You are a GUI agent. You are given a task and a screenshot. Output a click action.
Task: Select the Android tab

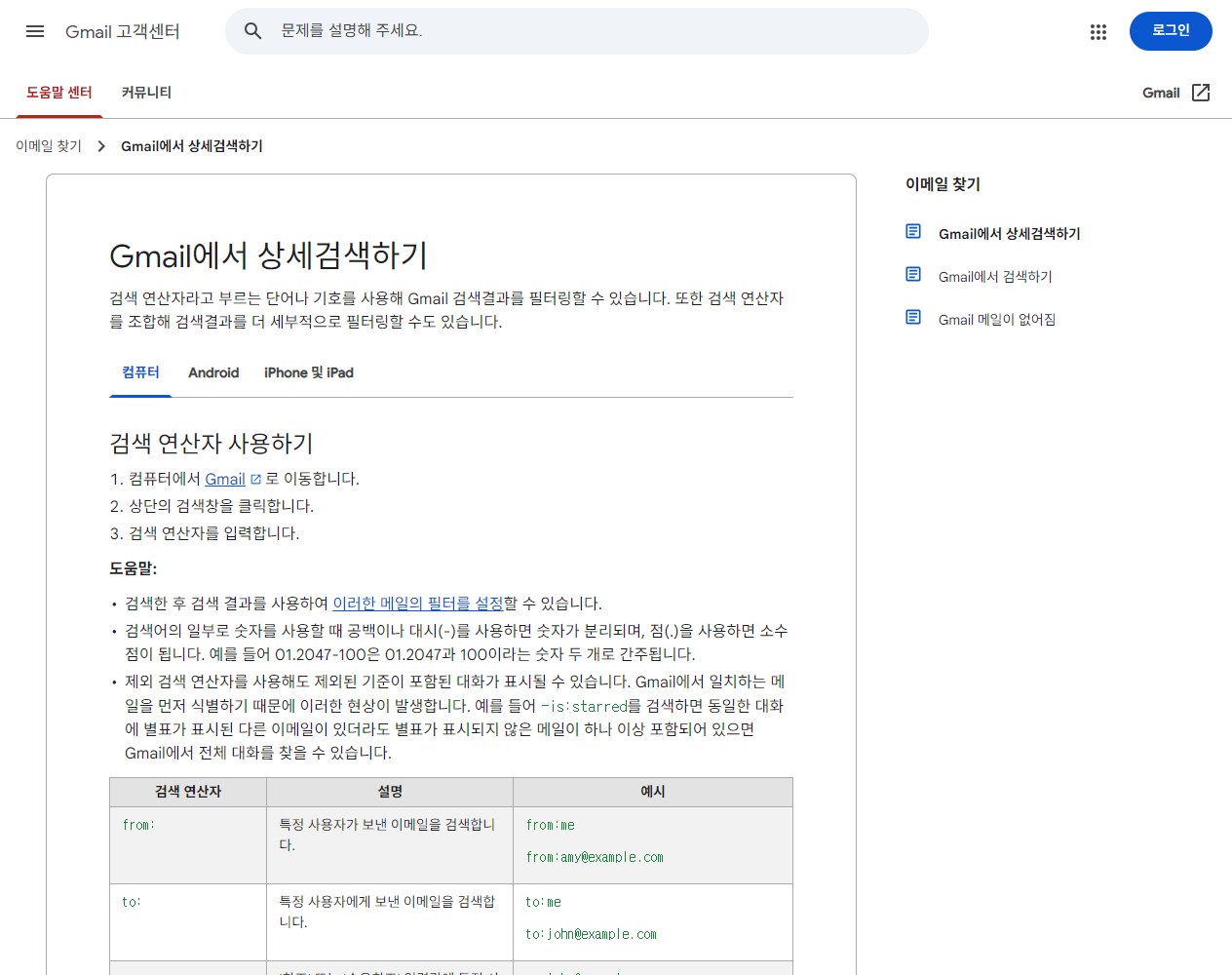[213, 372]
